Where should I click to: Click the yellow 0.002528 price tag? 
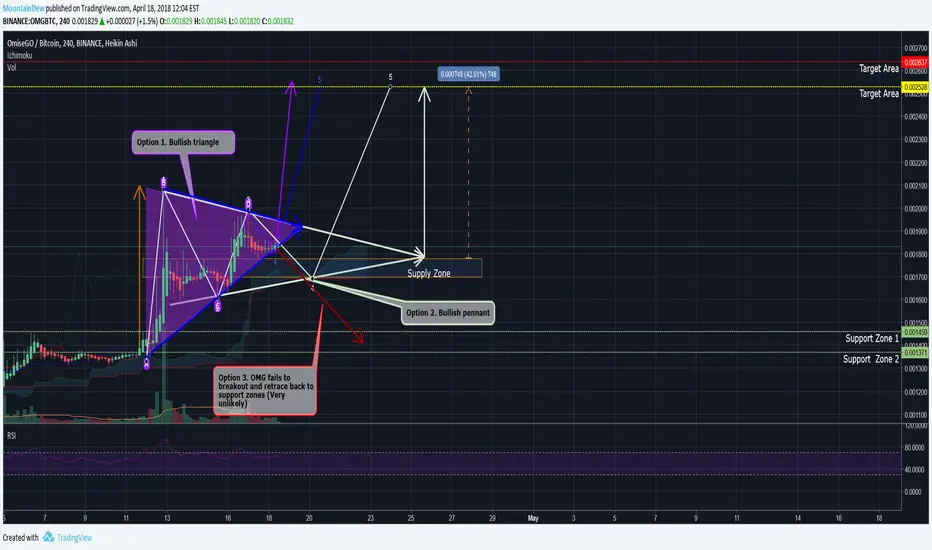click(915, 87)
